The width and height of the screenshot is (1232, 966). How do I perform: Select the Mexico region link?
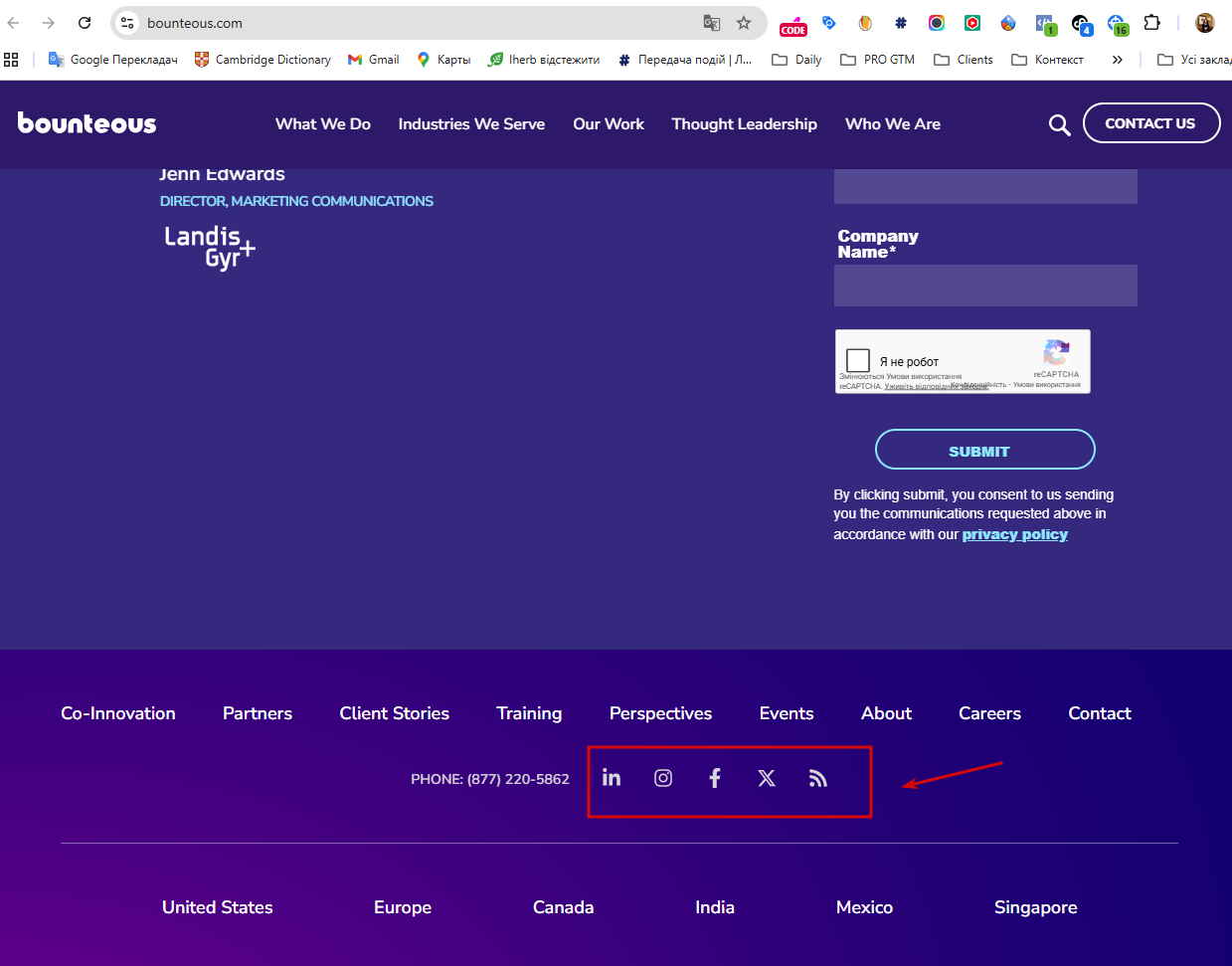point(864,907)
